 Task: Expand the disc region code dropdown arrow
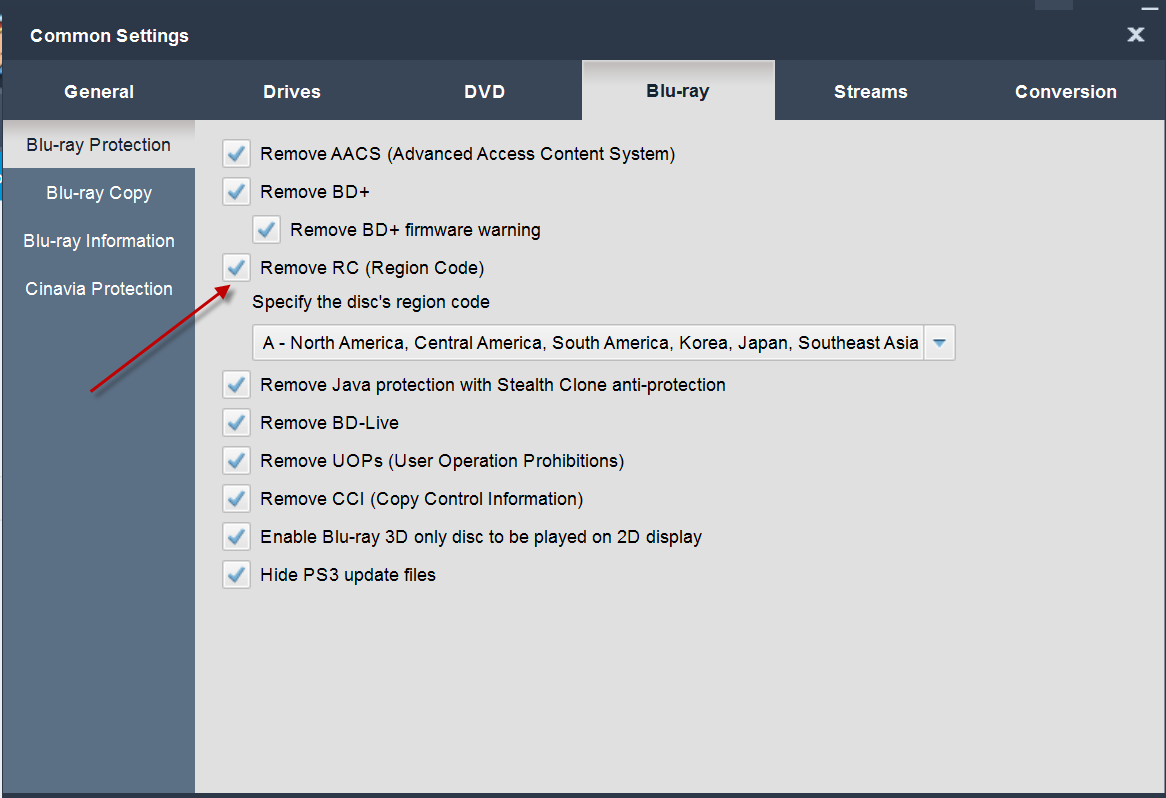tap(939, 343)
